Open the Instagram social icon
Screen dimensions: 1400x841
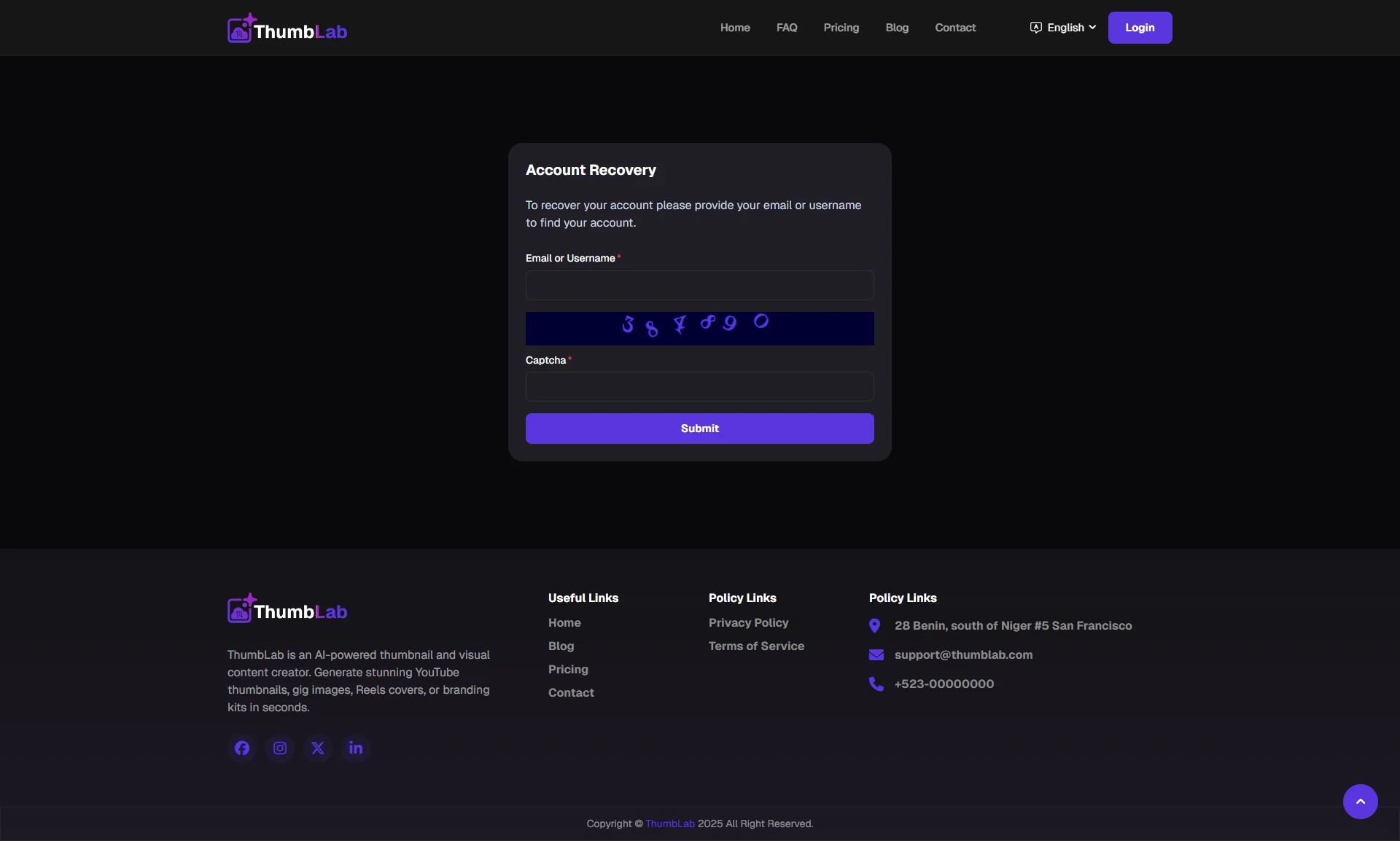[280, 748]
